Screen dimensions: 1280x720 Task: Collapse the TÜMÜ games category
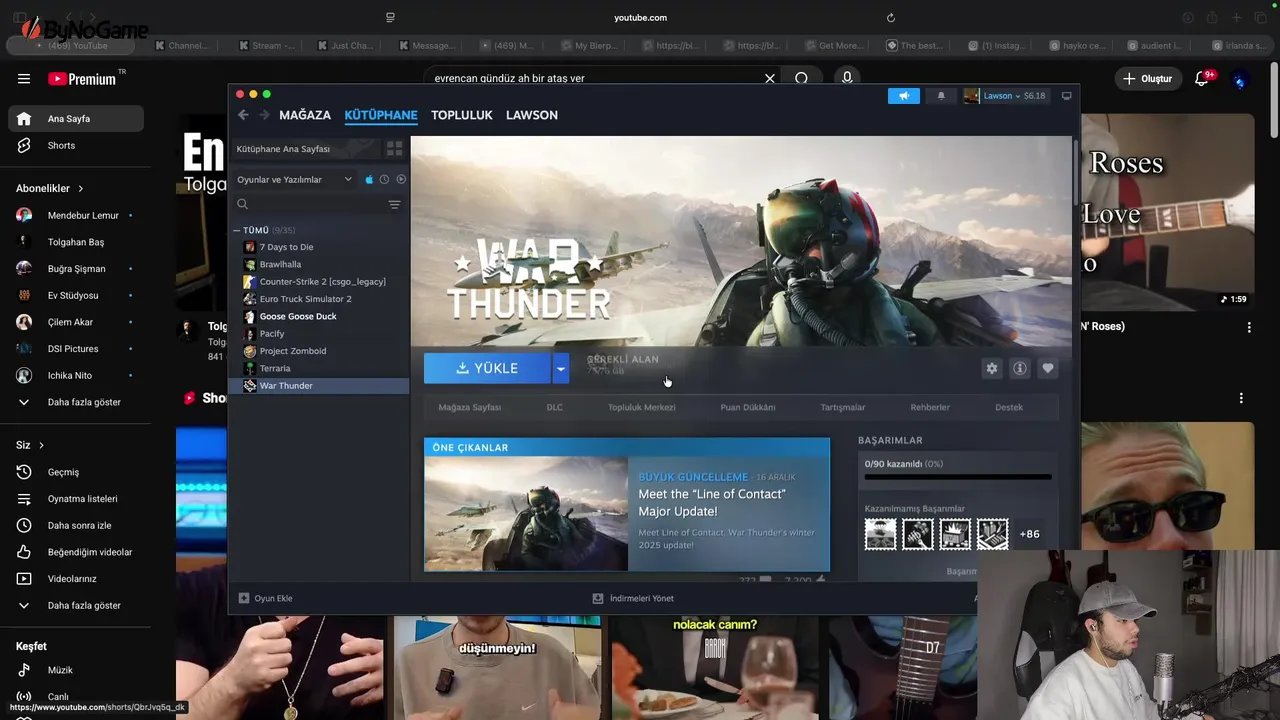(x=237, y=230)
